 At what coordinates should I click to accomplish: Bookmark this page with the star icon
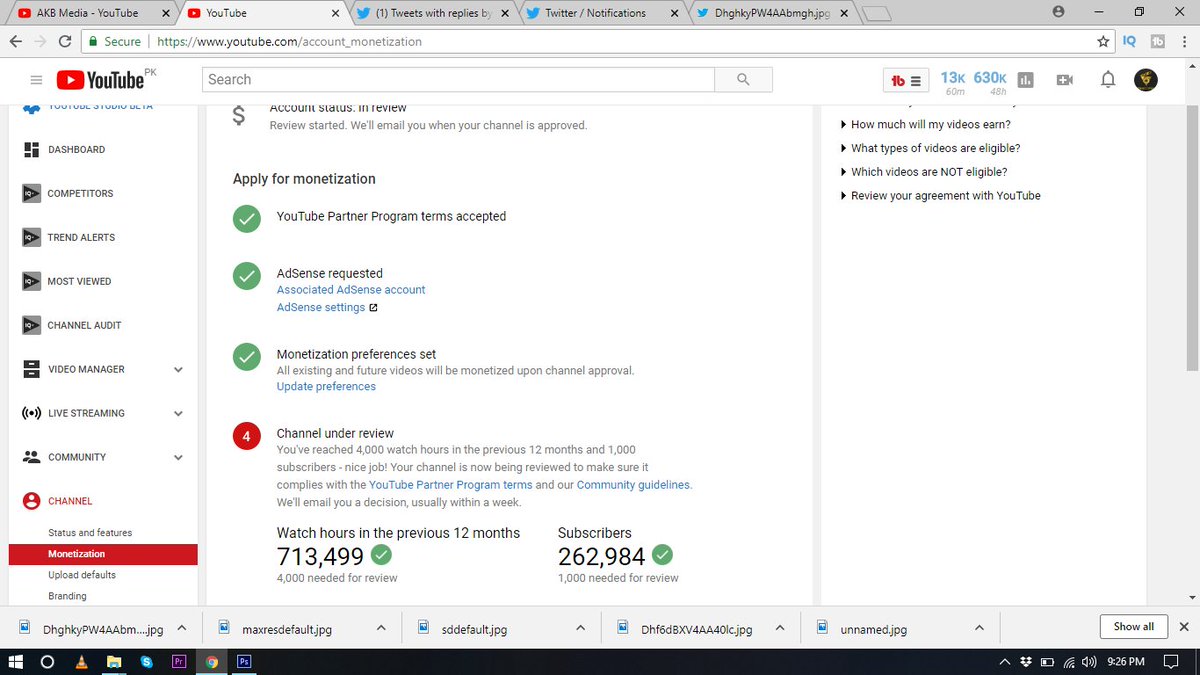1103,41
